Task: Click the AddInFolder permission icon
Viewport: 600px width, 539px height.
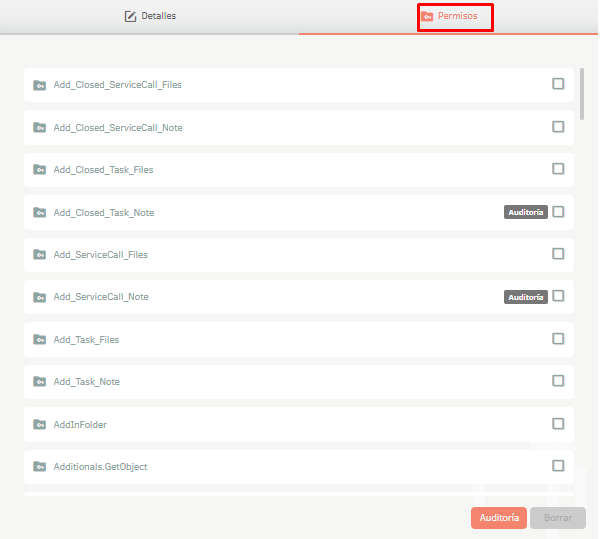Action: coord(39,424)
